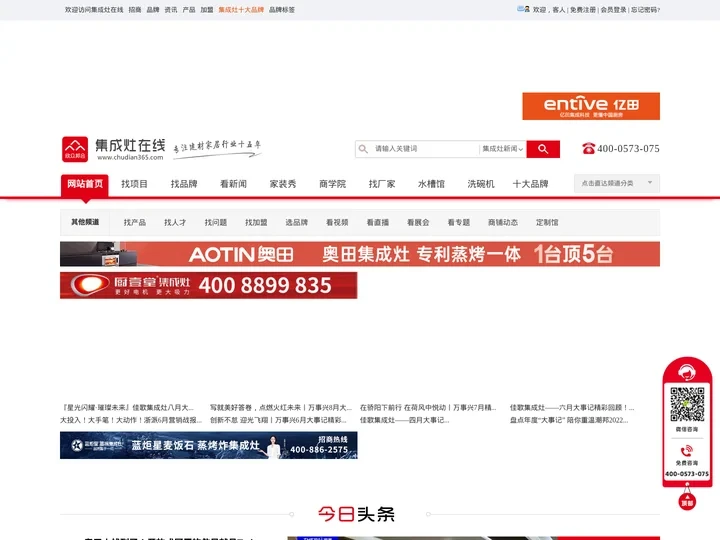Select the 网站首页 nav tab
This screenshot has width=720, height=540.
(x=85, y=184)
